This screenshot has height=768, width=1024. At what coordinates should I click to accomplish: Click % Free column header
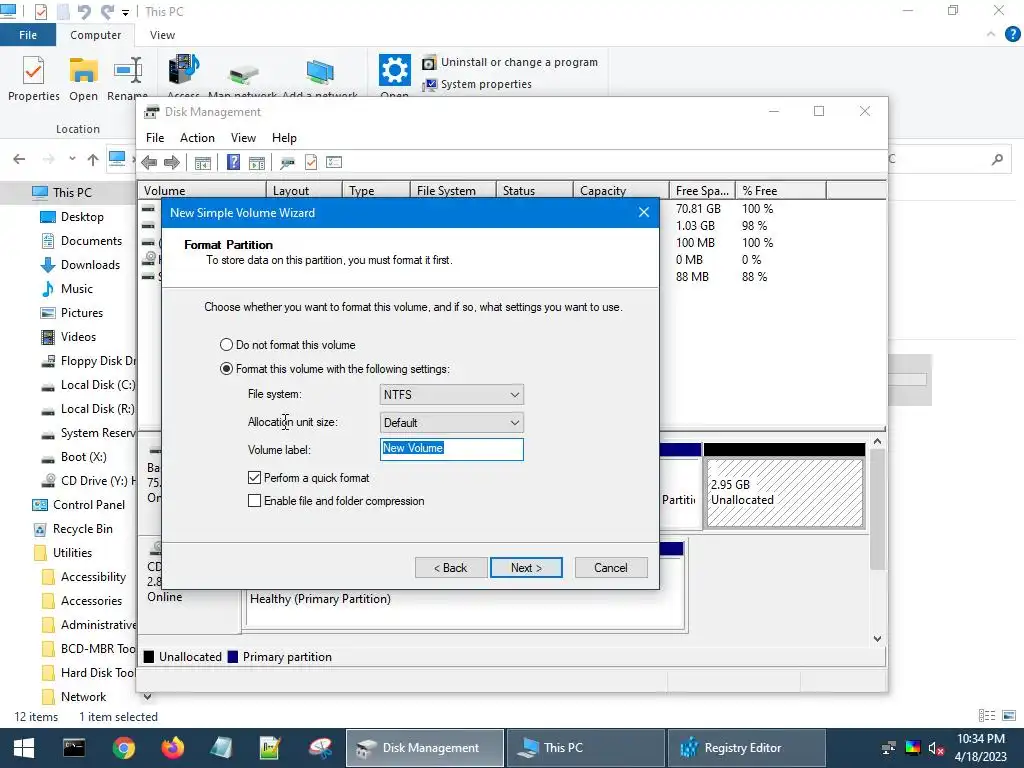tap(780, 190)
